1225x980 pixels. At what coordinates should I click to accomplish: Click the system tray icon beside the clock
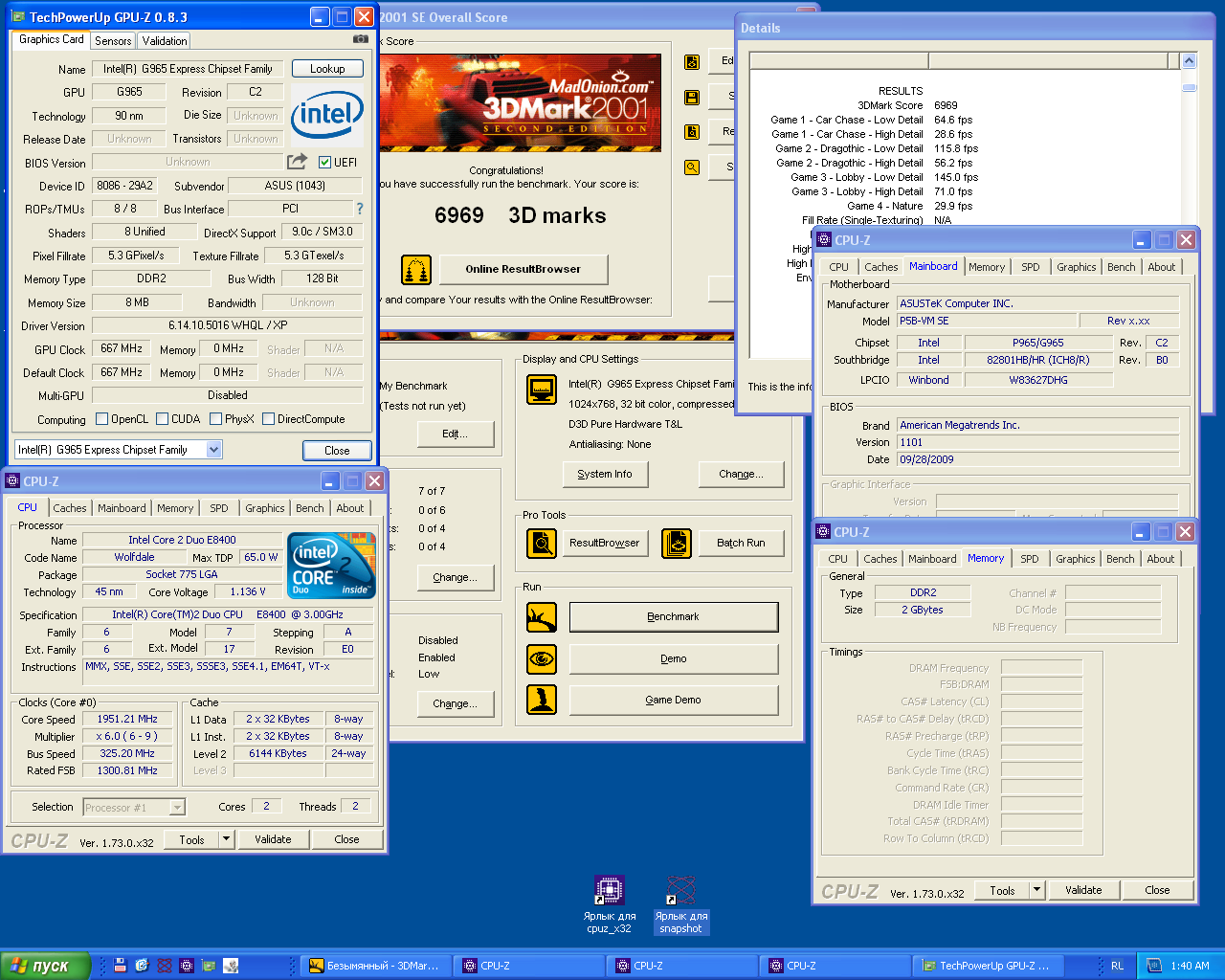[x=1154, y=966]
